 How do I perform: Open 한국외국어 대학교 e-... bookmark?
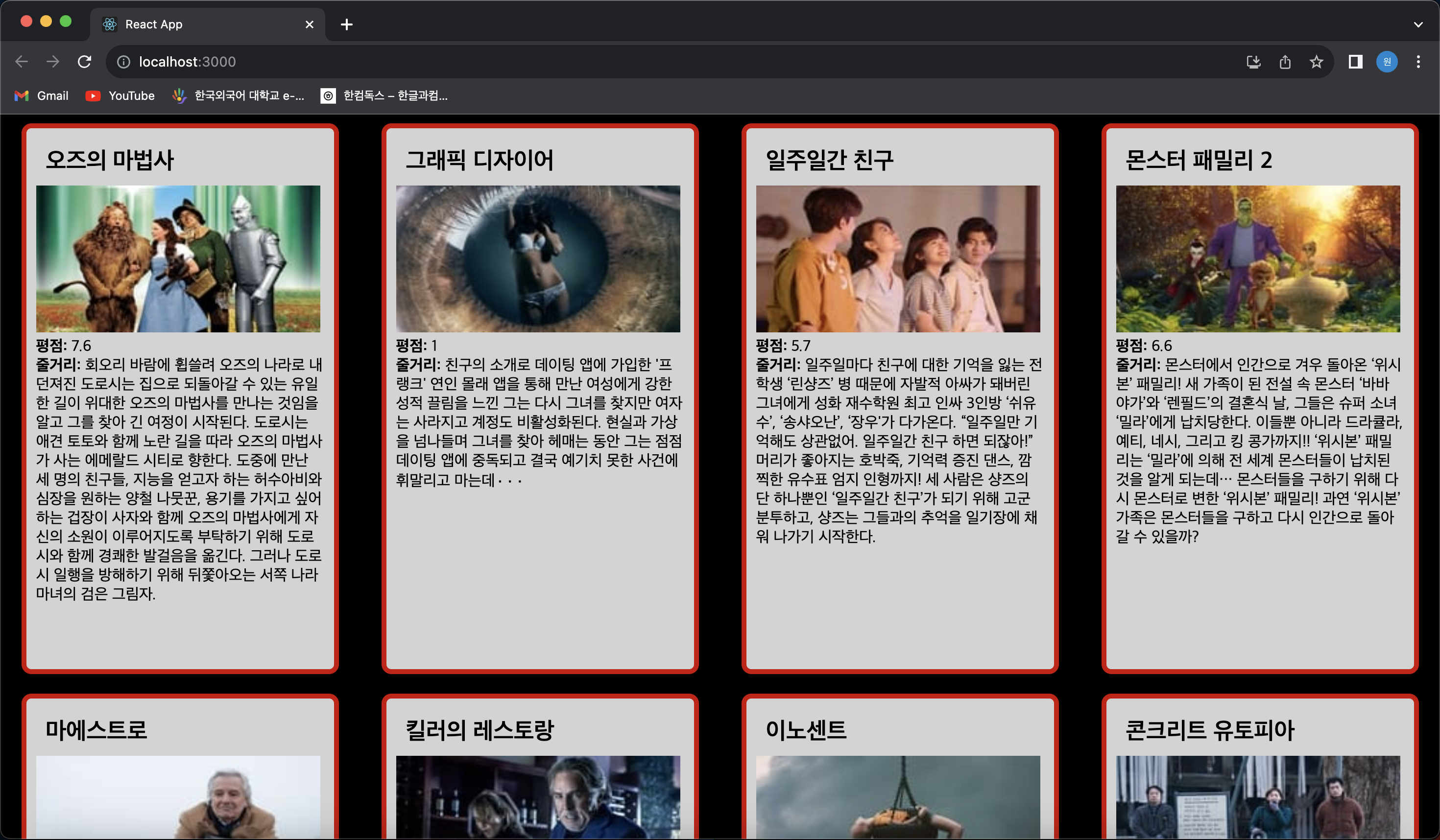[x=238, y=95]
